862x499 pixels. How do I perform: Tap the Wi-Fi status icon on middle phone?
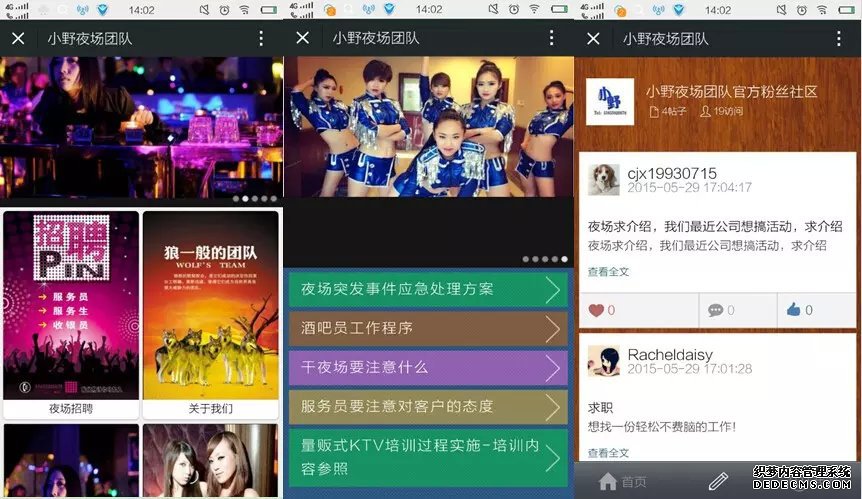pos(534,9)
